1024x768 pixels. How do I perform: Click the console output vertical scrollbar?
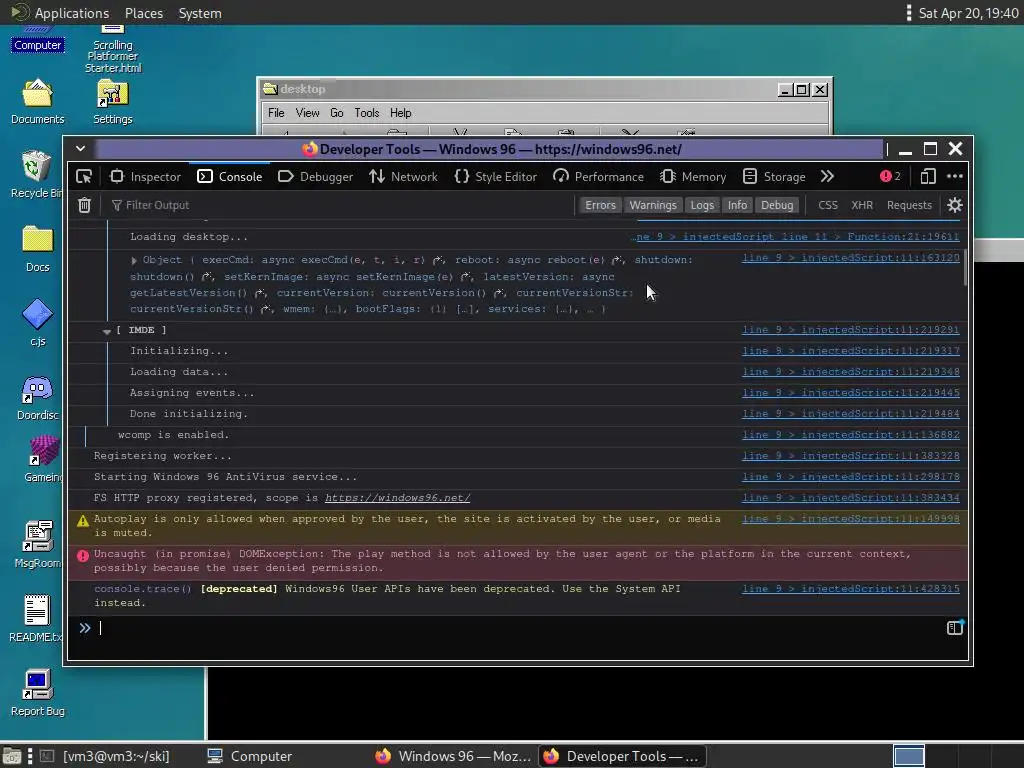[965, 268]
